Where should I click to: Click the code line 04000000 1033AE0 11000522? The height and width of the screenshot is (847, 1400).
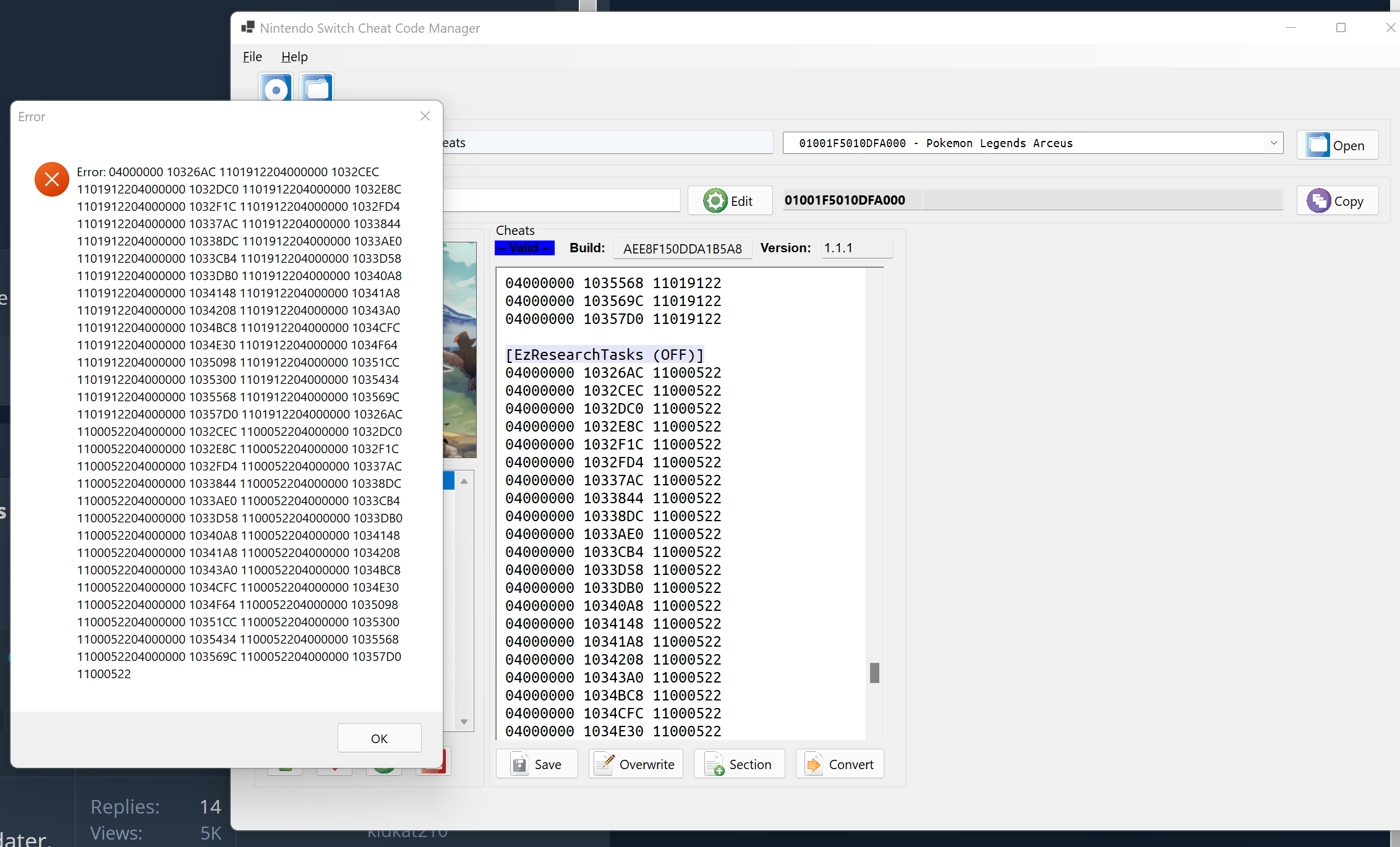click(613, 534)
